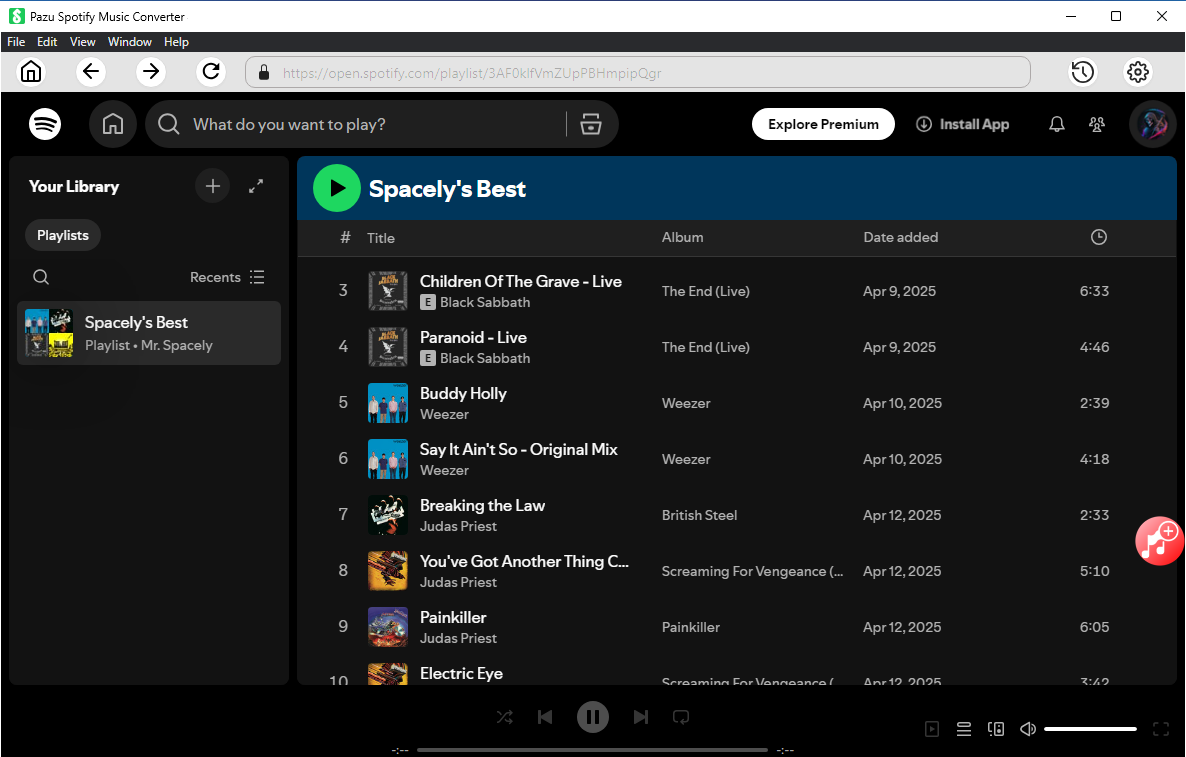Click the Spotify logo icon
Viewport: 1186px width, 757px height.
click(45, 124)
